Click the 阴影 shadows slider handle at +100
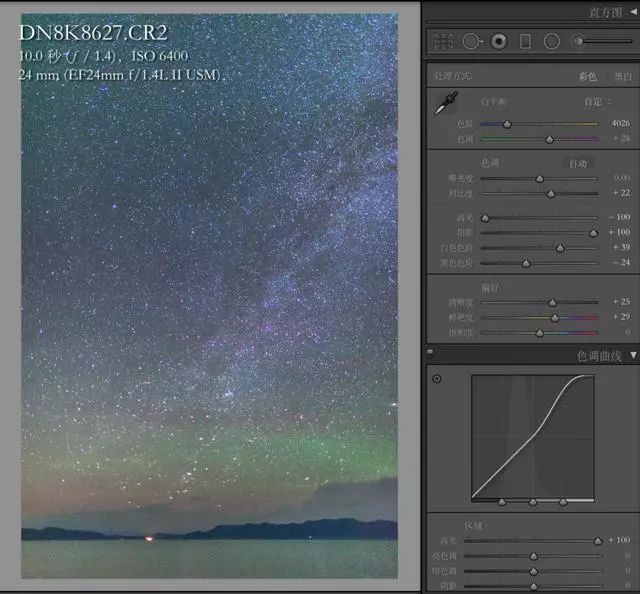The width and height of the screenshot is (640, 594). (x=593, y=233)
